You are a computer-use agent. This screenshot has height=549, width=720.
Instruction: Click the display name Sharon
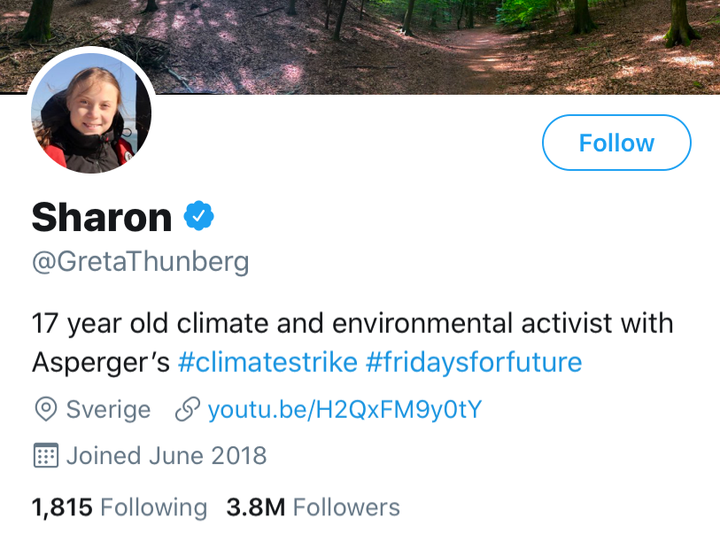point(102,217)
